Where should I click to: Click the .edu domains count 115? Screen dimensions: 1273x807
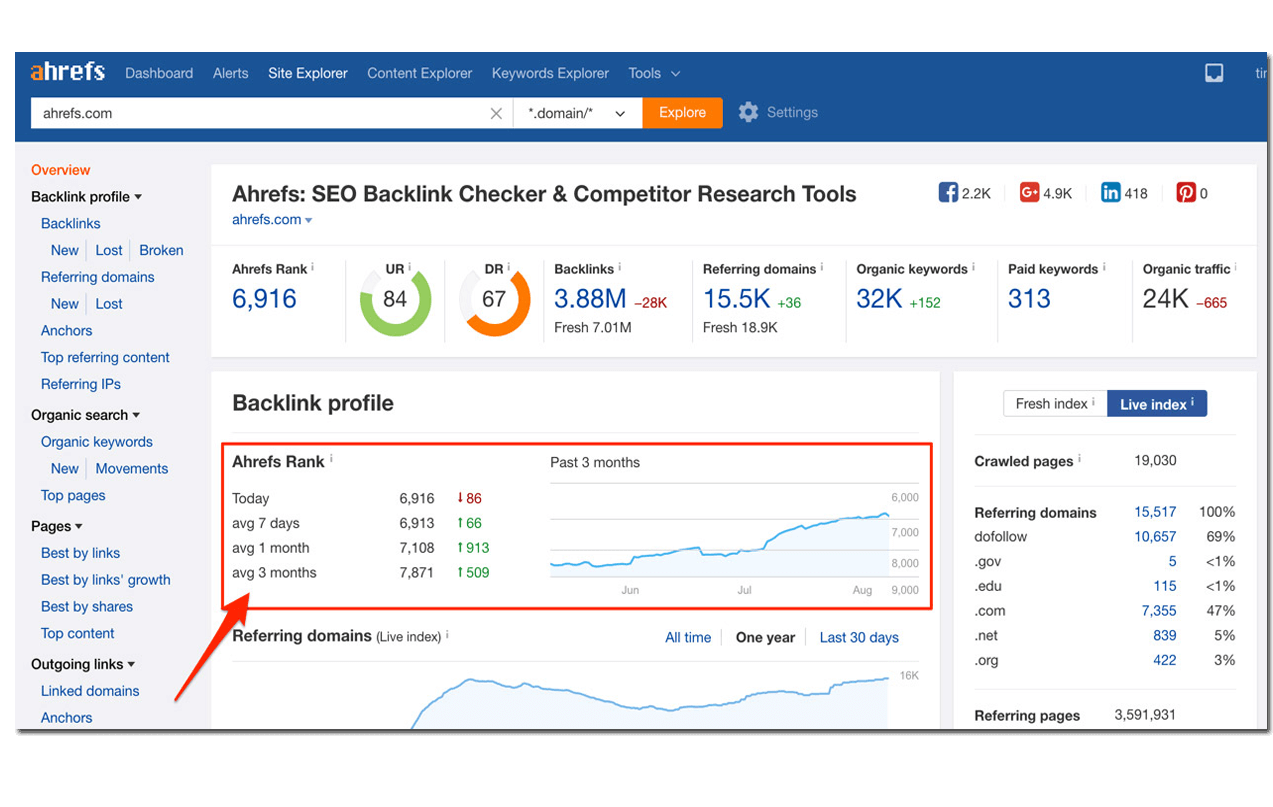pyautogui.click(x=1165, y=586)
